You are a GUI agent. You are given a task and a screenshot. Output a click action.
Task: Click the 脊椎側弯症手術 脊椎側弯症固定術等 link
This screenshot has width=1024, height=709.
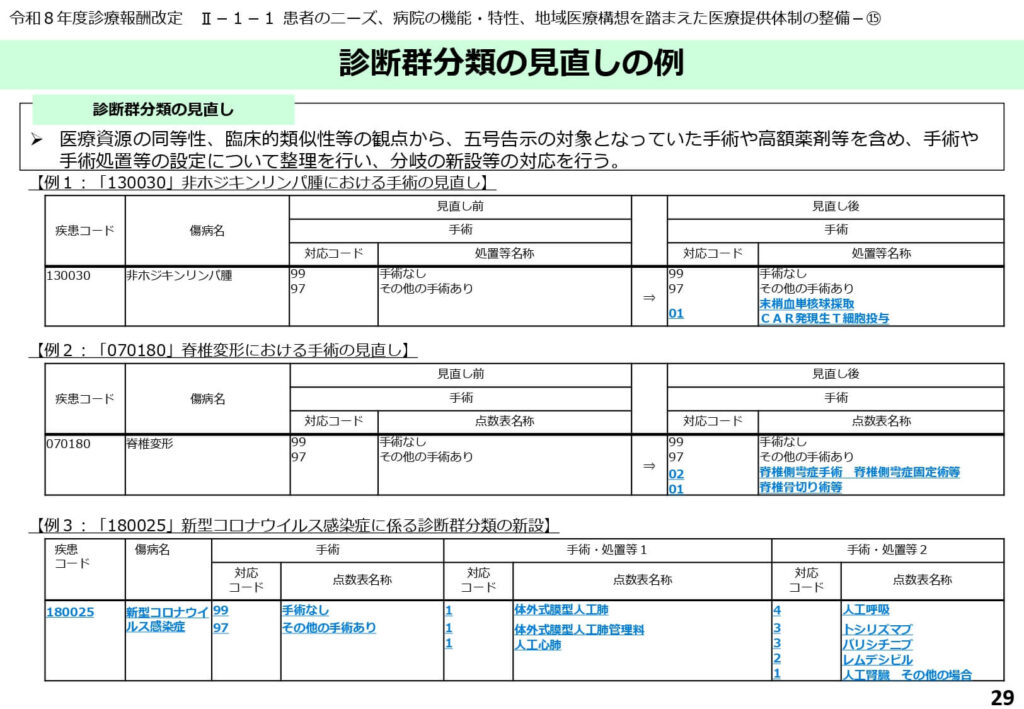coord(859,472)
